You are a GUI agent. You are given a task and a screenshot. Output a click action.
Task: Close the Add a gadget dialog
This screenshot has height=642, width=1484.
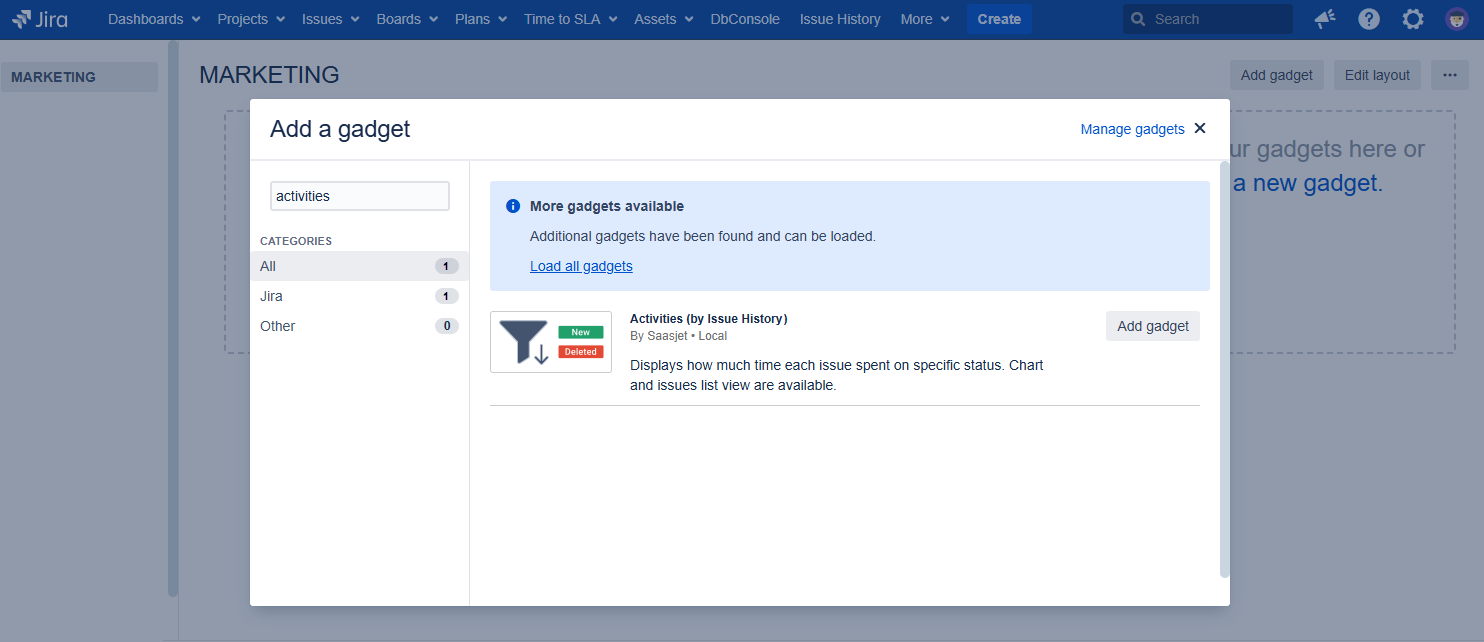tap(1200, 128)
